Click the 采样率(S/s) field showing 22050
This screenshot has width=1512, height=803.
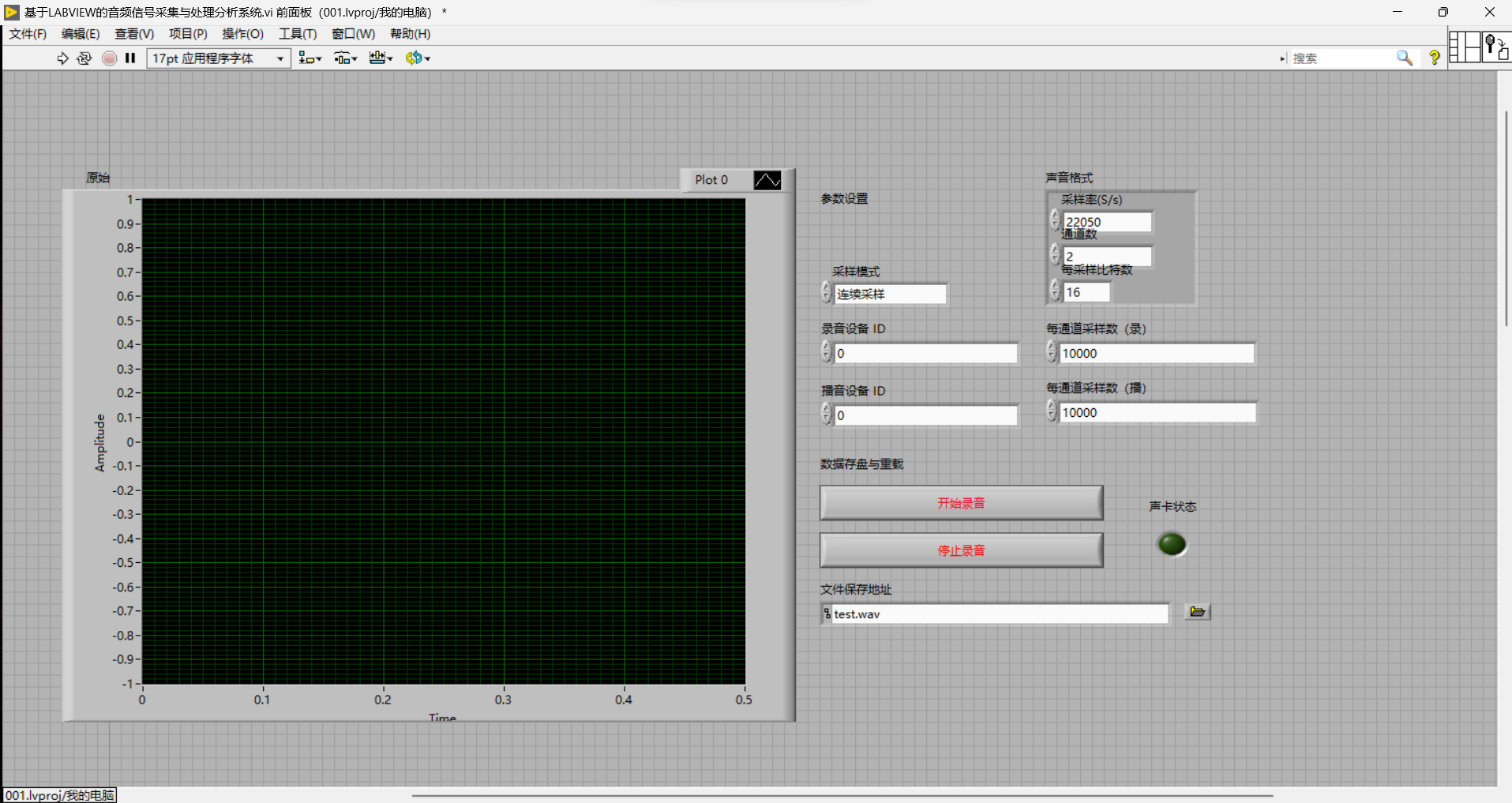[x=1107, y=222]
